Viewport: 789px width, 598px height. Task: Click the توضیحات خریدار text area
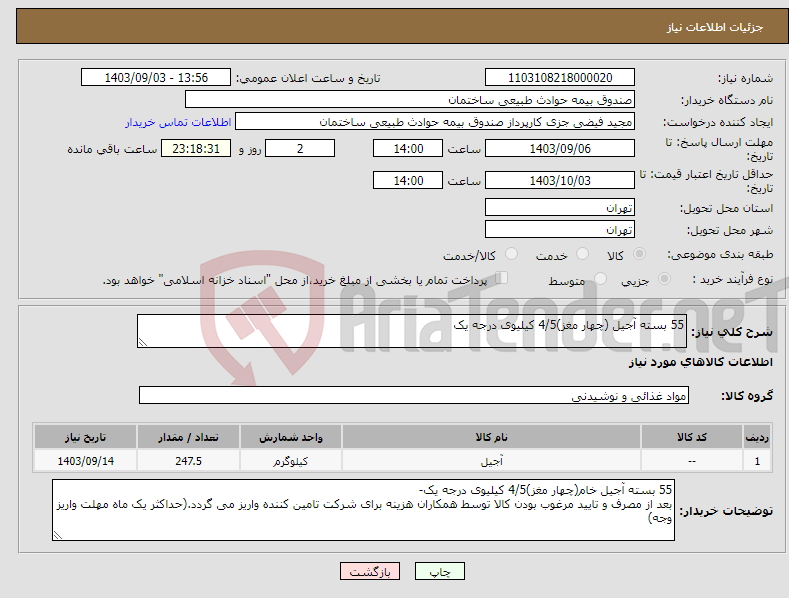(x=363, y=510)
